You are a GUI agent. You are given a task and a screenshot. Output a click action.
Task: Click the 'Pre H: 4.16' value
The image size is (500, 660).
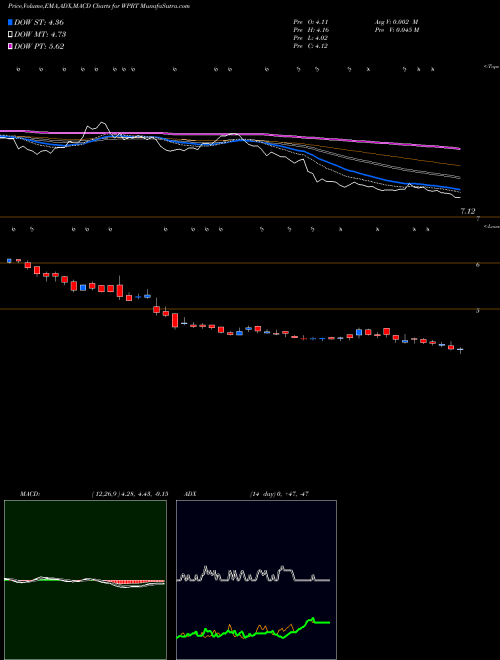[x=311, y=30]
